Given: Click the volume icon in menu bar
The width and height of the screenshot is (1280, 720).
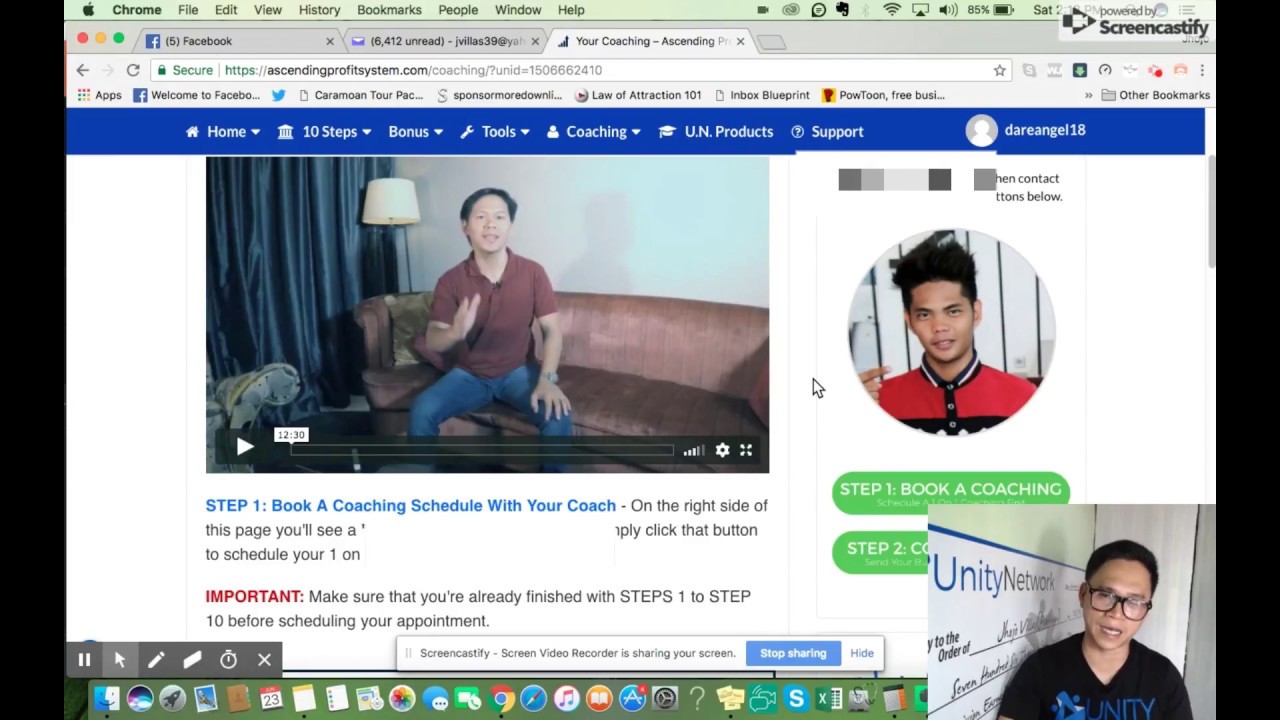Looking at the screenshot, I should (x=946, y=10).
